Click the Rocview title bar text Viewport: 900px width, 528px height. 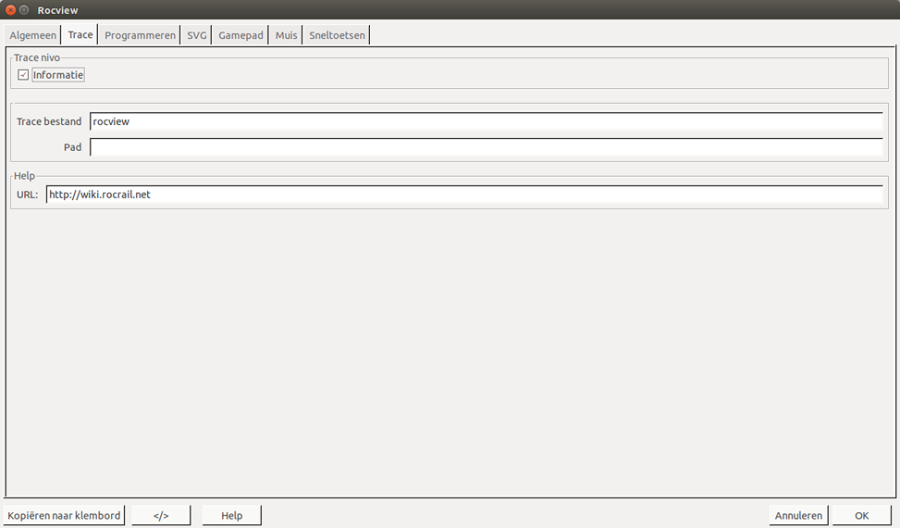pos(58,10)
